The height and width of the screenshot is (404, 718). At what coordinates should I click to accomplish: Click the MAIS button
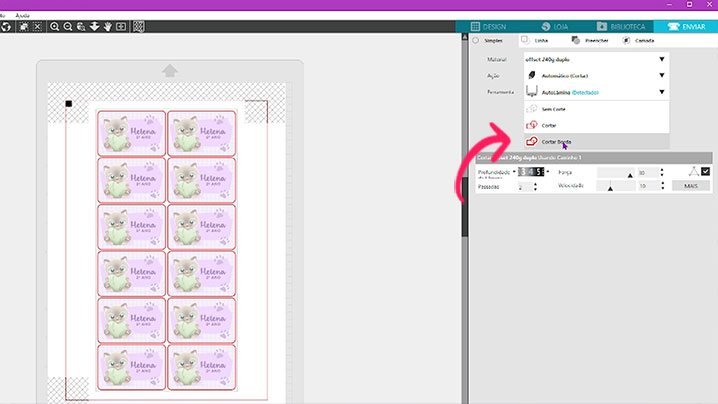691,186
